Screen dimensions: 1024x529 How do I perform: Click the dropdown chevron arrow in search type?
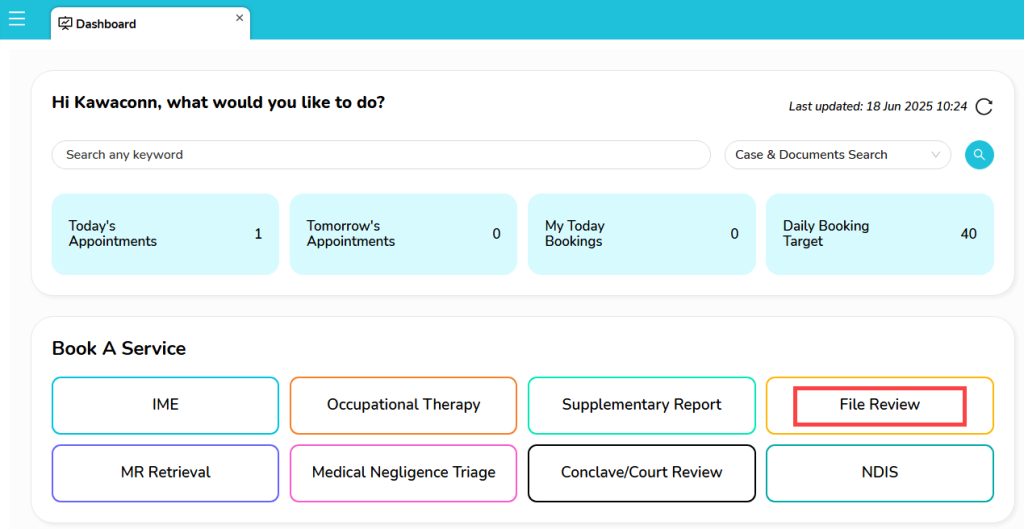click(935, 155)
